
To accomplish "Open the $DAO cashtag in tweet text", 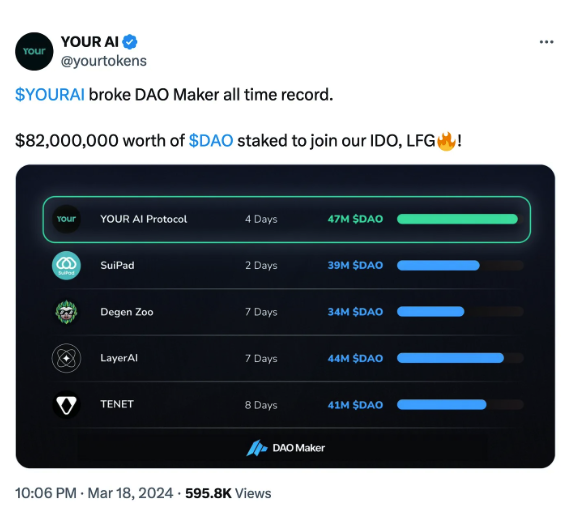I will (x=211, y=141).
